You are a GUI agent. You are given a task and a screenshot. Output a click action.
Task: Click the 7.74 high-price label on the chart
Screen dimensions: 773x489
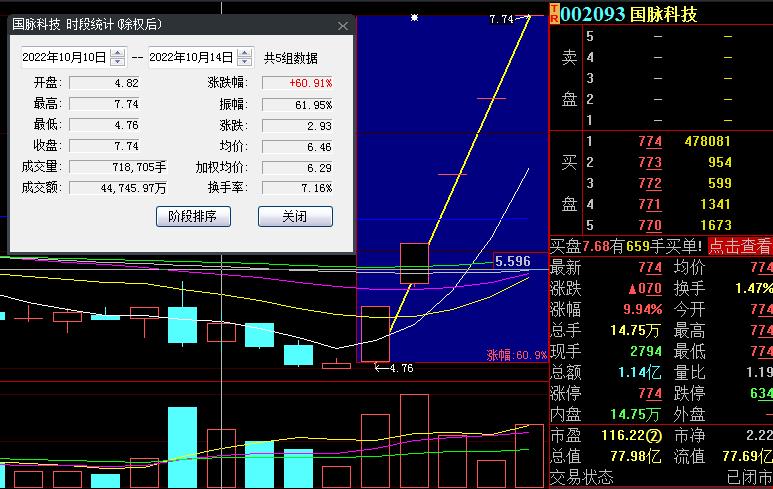click(502, 19)
